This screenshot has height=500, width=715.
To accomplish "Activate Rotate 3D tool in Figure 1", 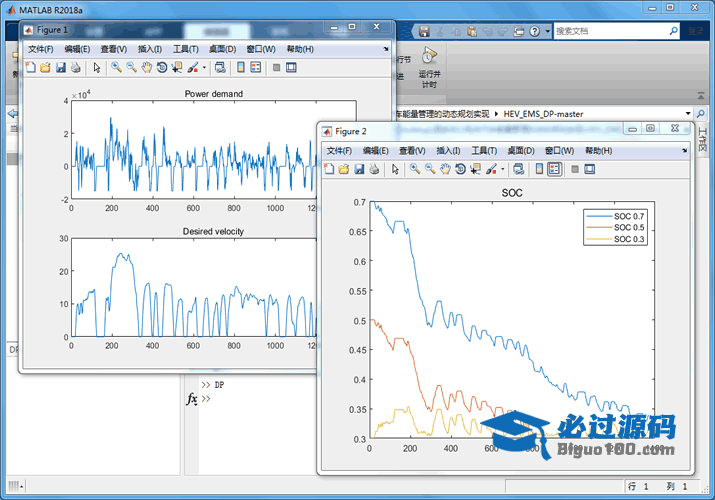I will pos(161,67).
